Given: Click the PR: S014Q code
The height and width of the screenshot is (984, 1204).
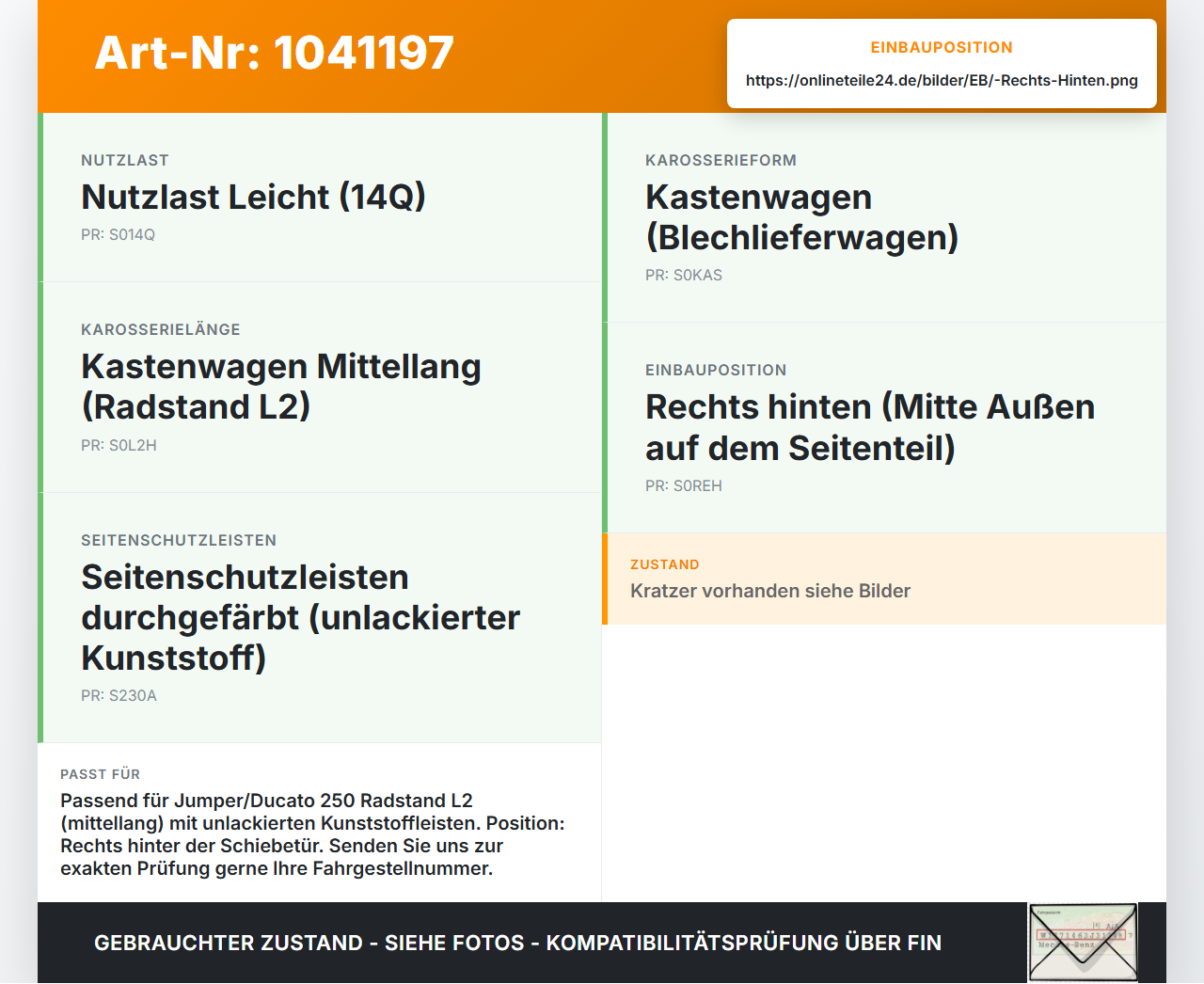Looking at the screenshot, I should pos(119,235).
